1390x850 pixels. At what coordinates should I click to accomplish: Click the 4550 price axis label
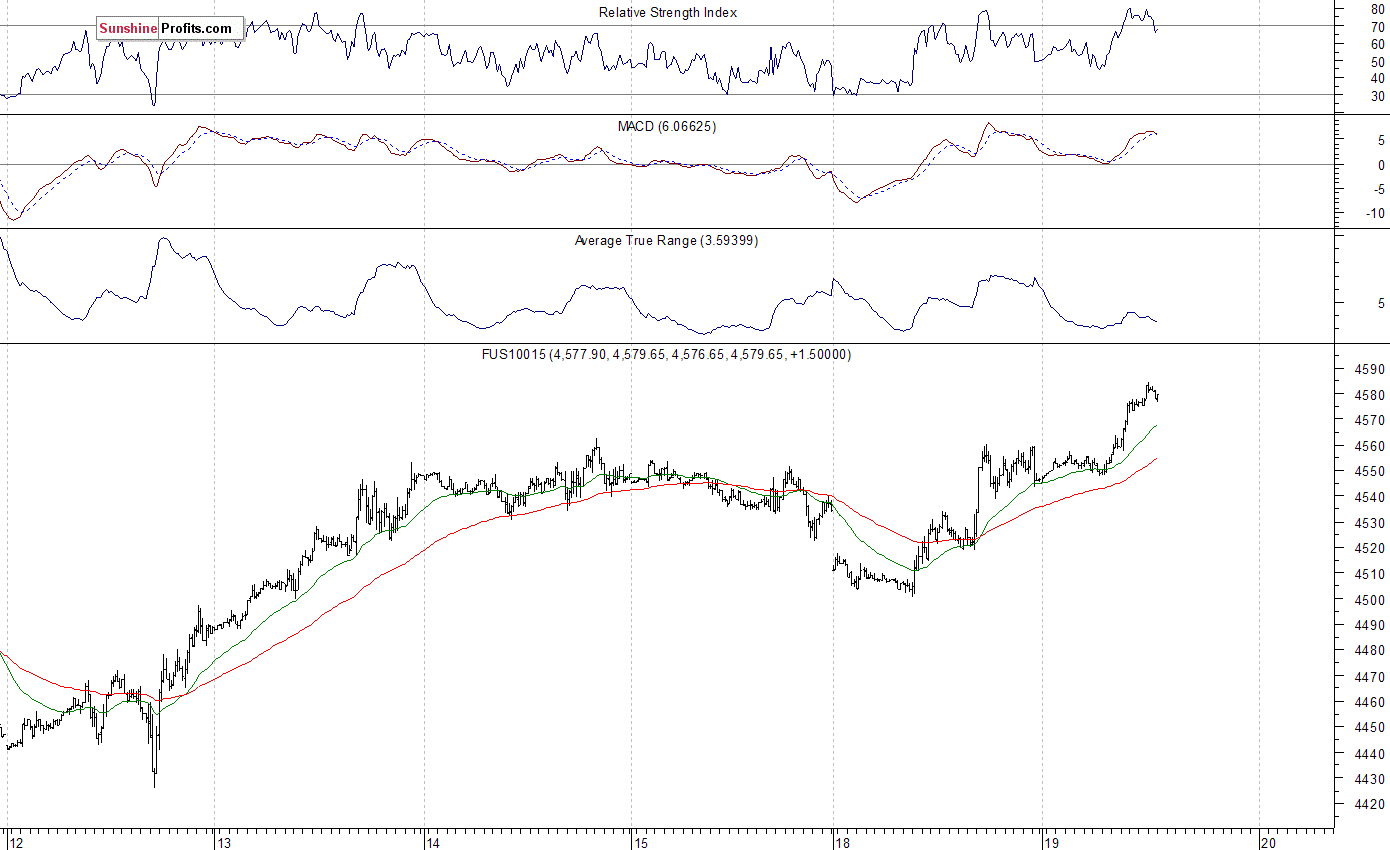(1370, 472)
